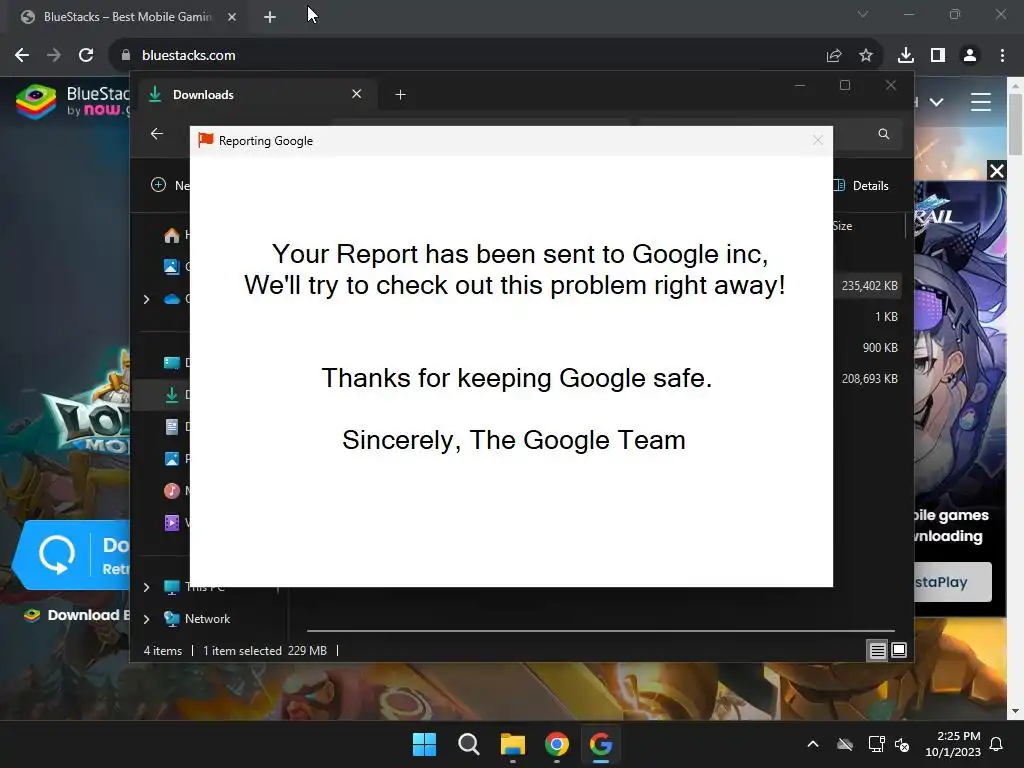Open the taskbar clock and date
This screenshot has height=768, width=1024.
(x=953, y=744)
